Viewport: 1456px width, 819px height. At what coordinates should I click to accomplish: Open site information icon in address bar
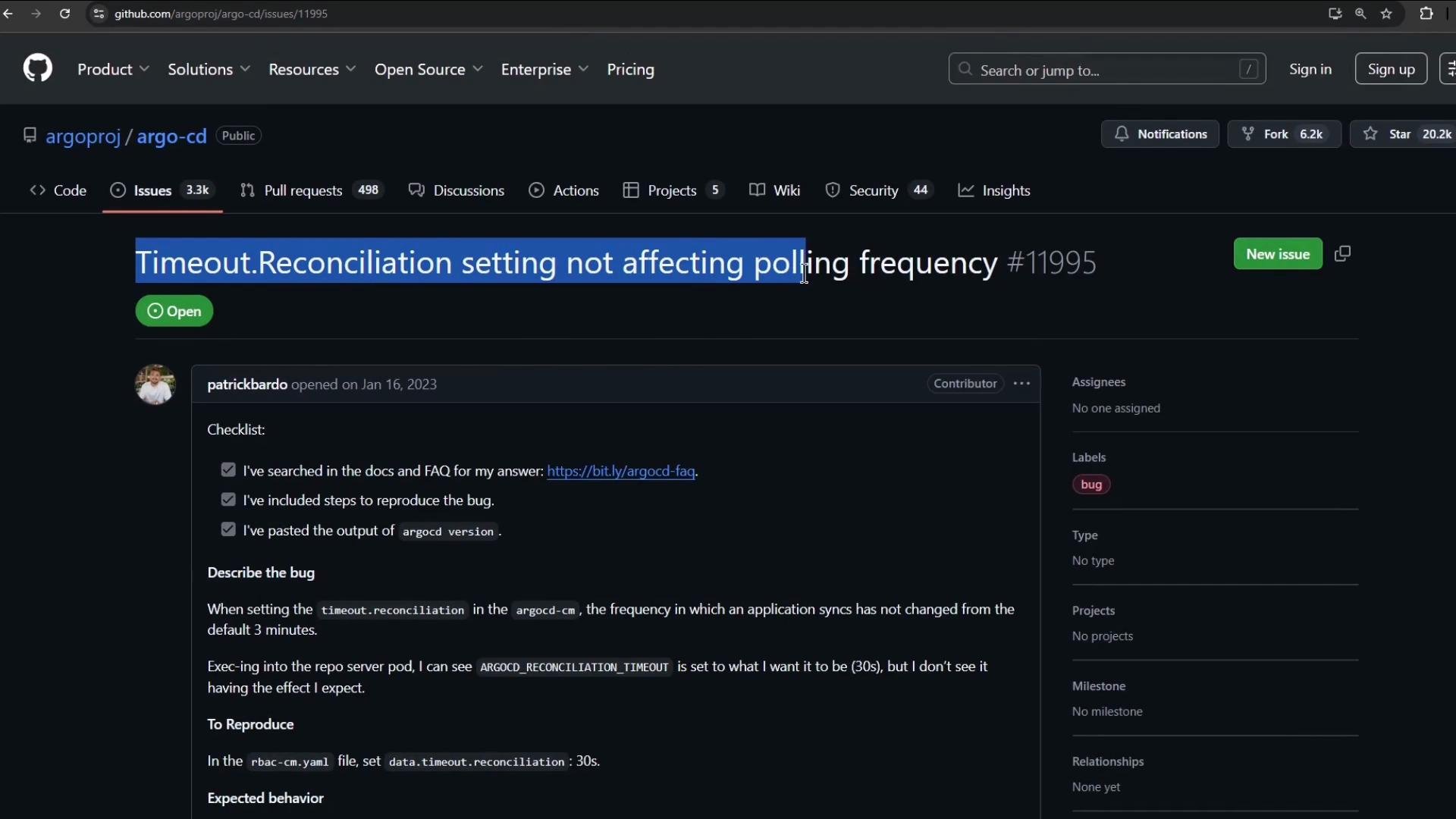(99, 14)
